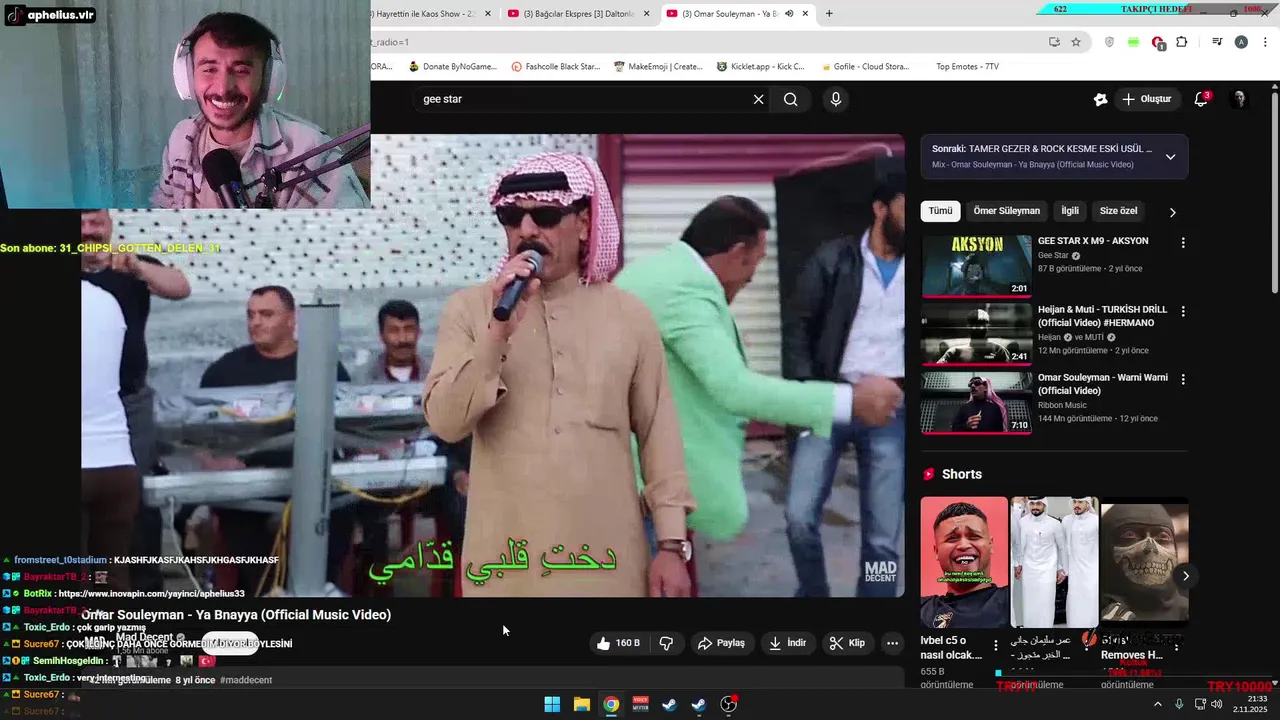
Task: Click the green extension icon in toolbar
Action: pyautogui.click(x=1133, y=42)
